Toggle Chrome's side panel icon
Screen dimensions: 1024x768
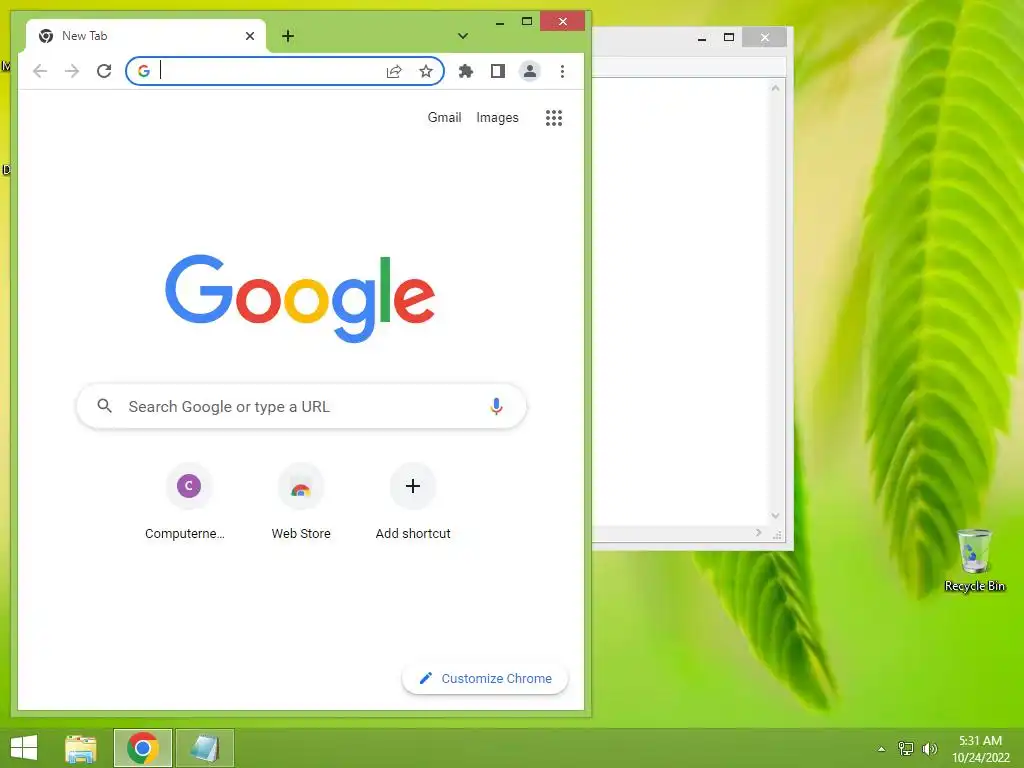coord(498,71)
